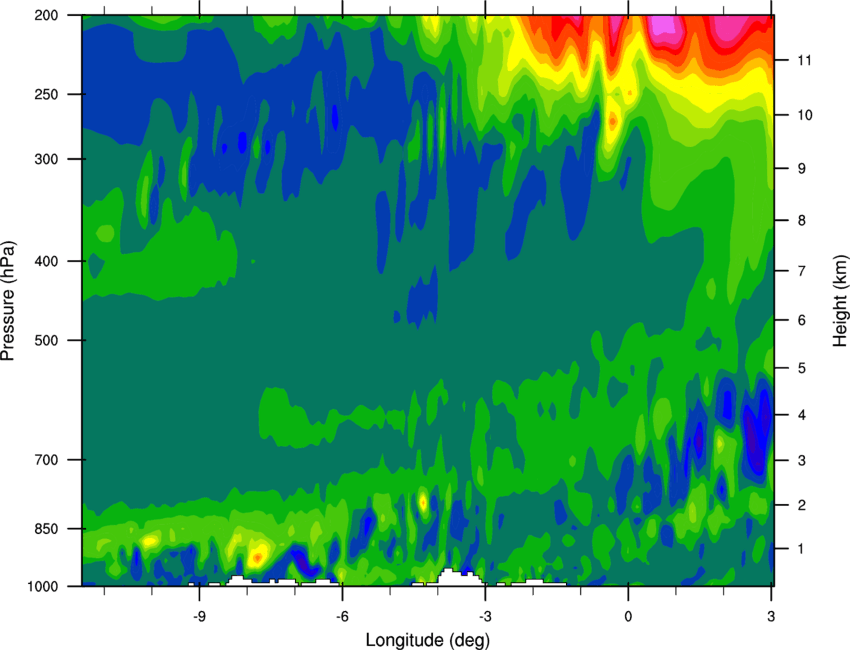The image size is (850, 650).
Task: Select the 500 hPa tick label
Action: (46, 340)
